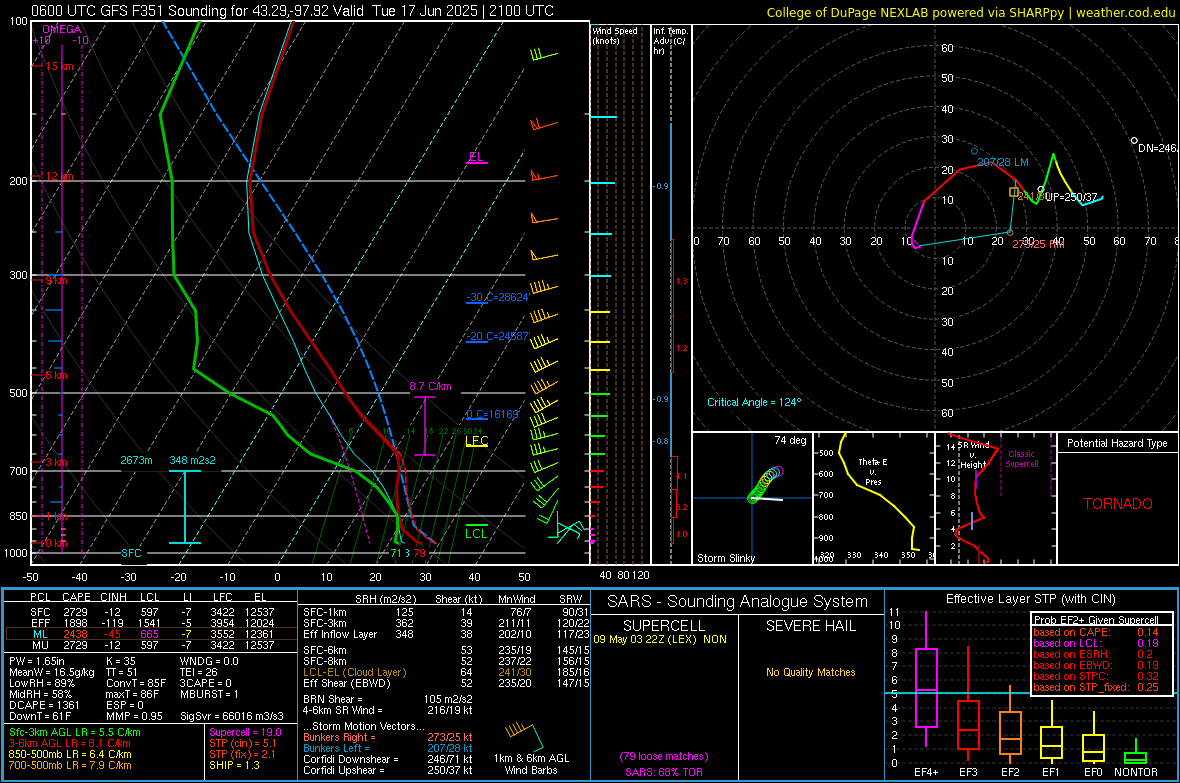Click the Prob EF2+ Given Supercell header
This screenshot has height=783, width=1180.
(1096, 620)
